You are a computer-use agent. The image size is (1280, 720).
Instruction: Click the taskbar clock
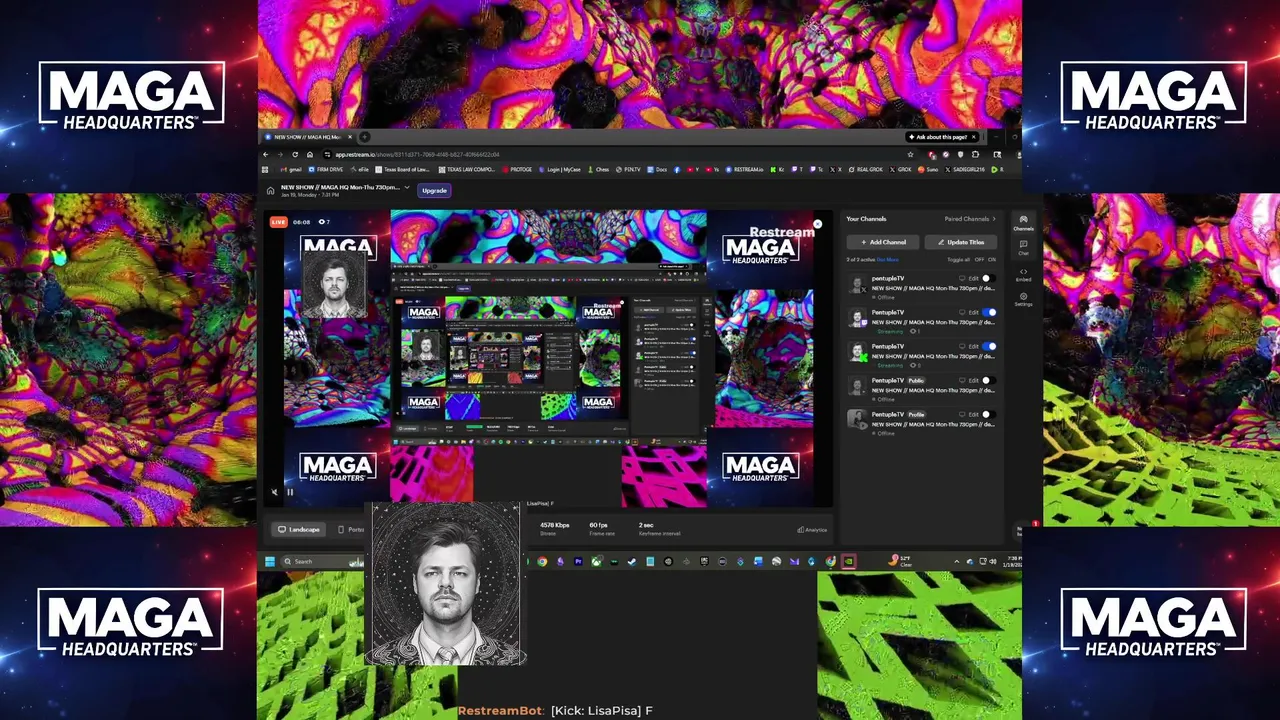[x=1011, y=561]
